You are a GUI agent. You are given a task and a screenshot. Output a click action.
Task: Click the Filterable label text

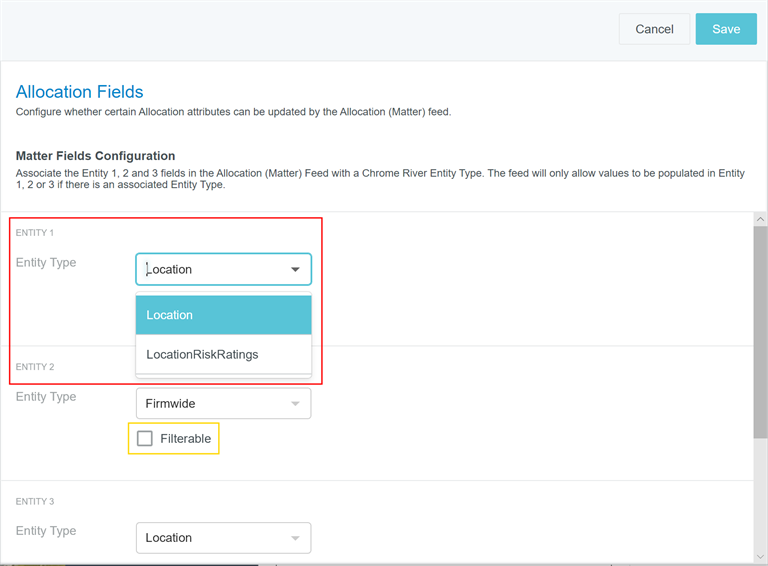185,438
